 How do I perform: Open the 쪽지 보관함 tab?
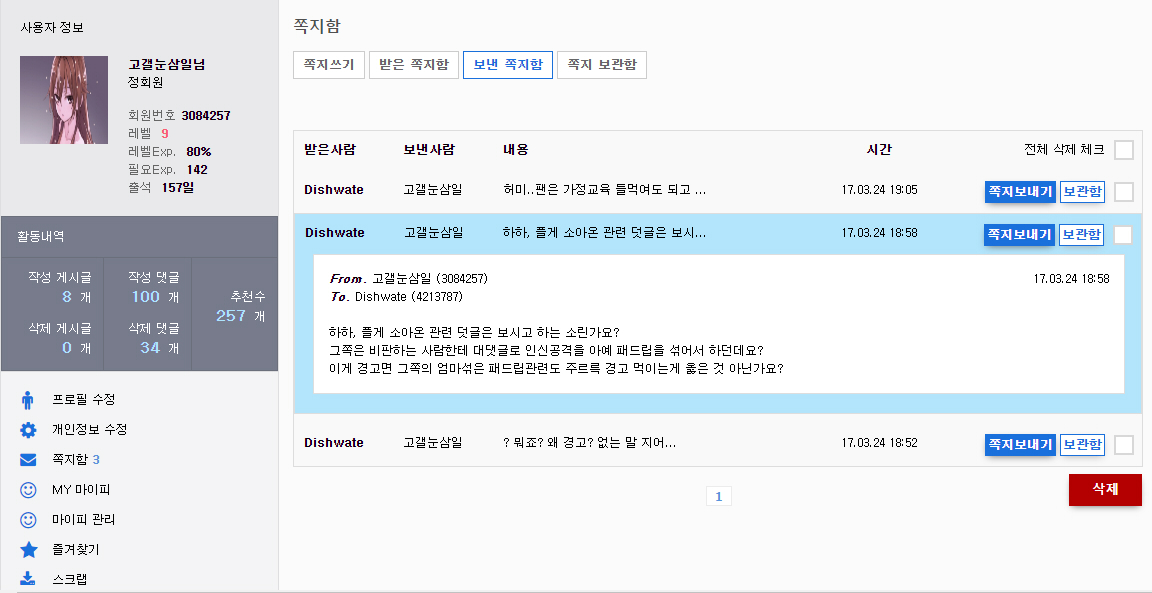click(x=602, y=65)
